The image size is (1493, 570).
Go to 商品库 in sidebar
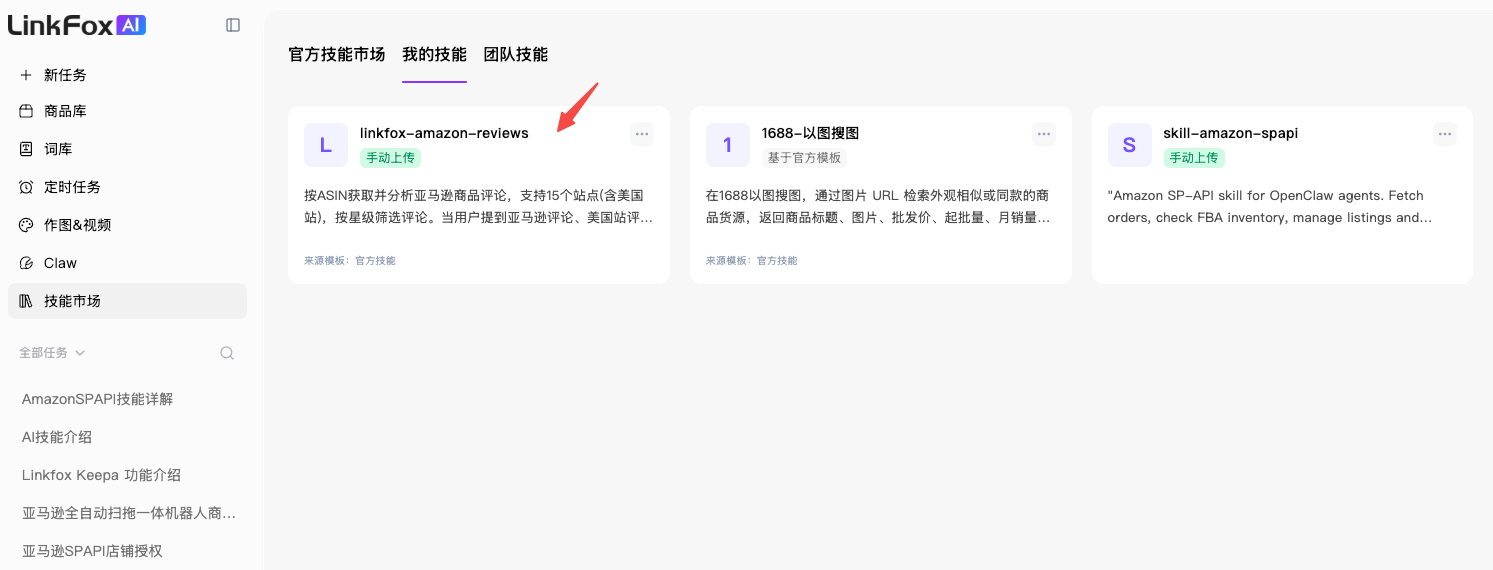(127, 111)
